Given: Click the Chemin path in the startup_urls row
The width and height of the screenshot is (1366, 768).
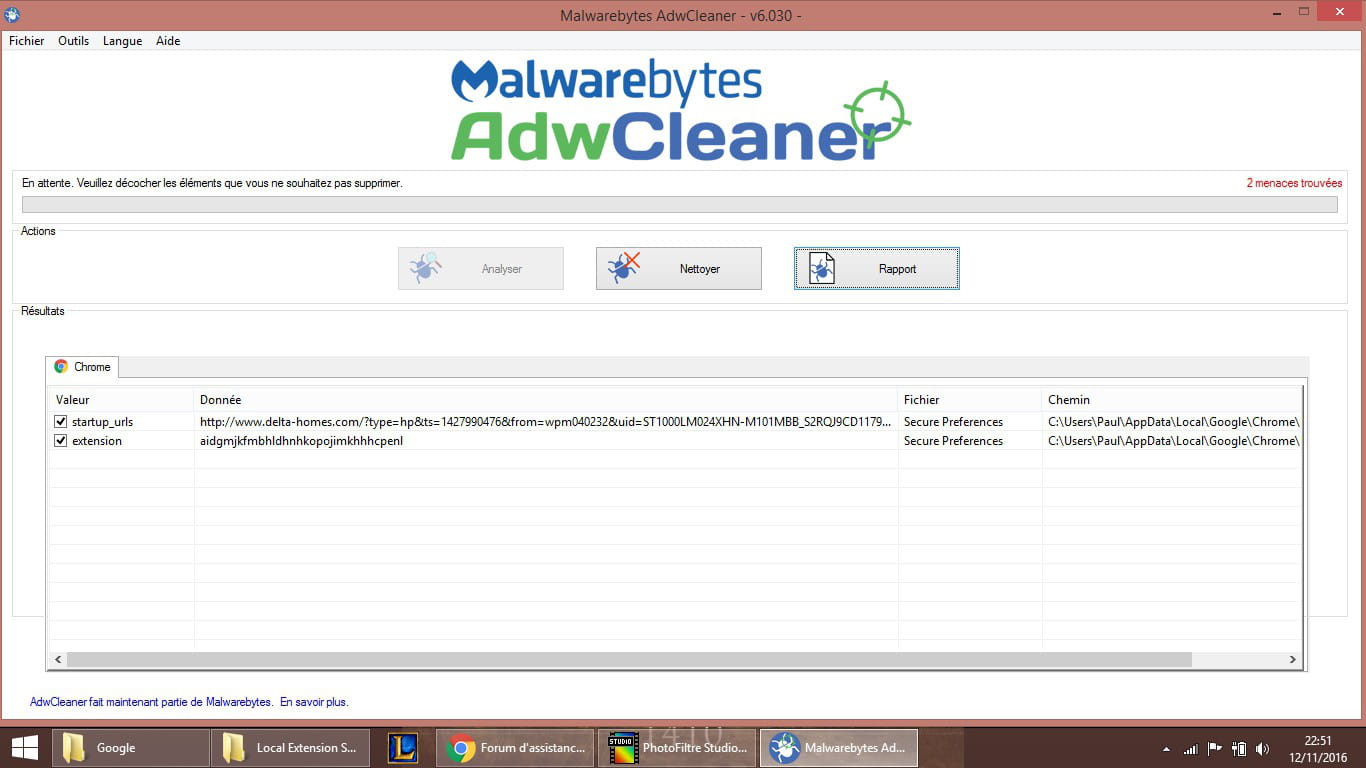Looking at the screenshot, I should 1173,422.
